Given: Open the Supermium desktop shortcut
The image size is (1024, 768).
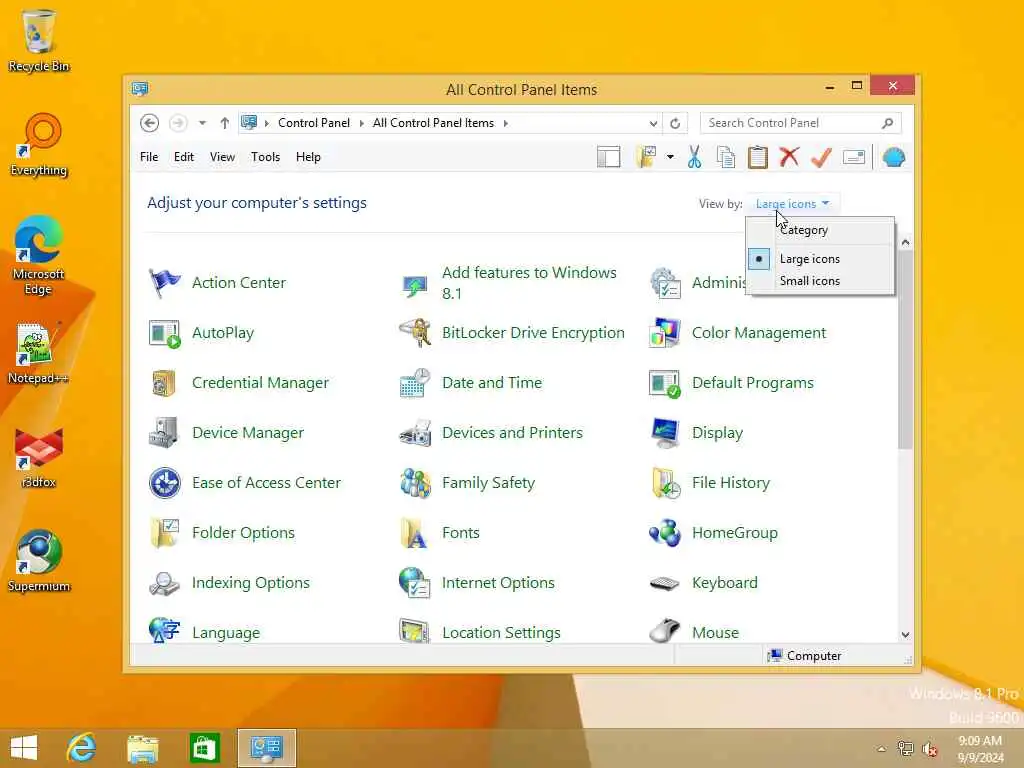Looking at the screenshot, I should pos(39,562).
